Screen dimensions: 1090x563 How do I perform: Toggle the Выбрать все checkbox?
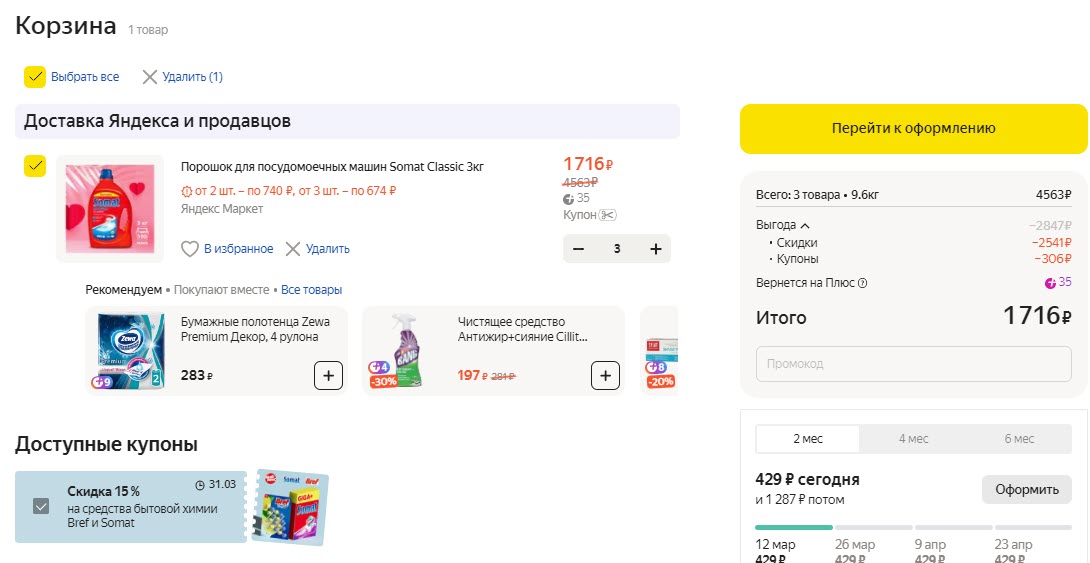click(35, 77)
